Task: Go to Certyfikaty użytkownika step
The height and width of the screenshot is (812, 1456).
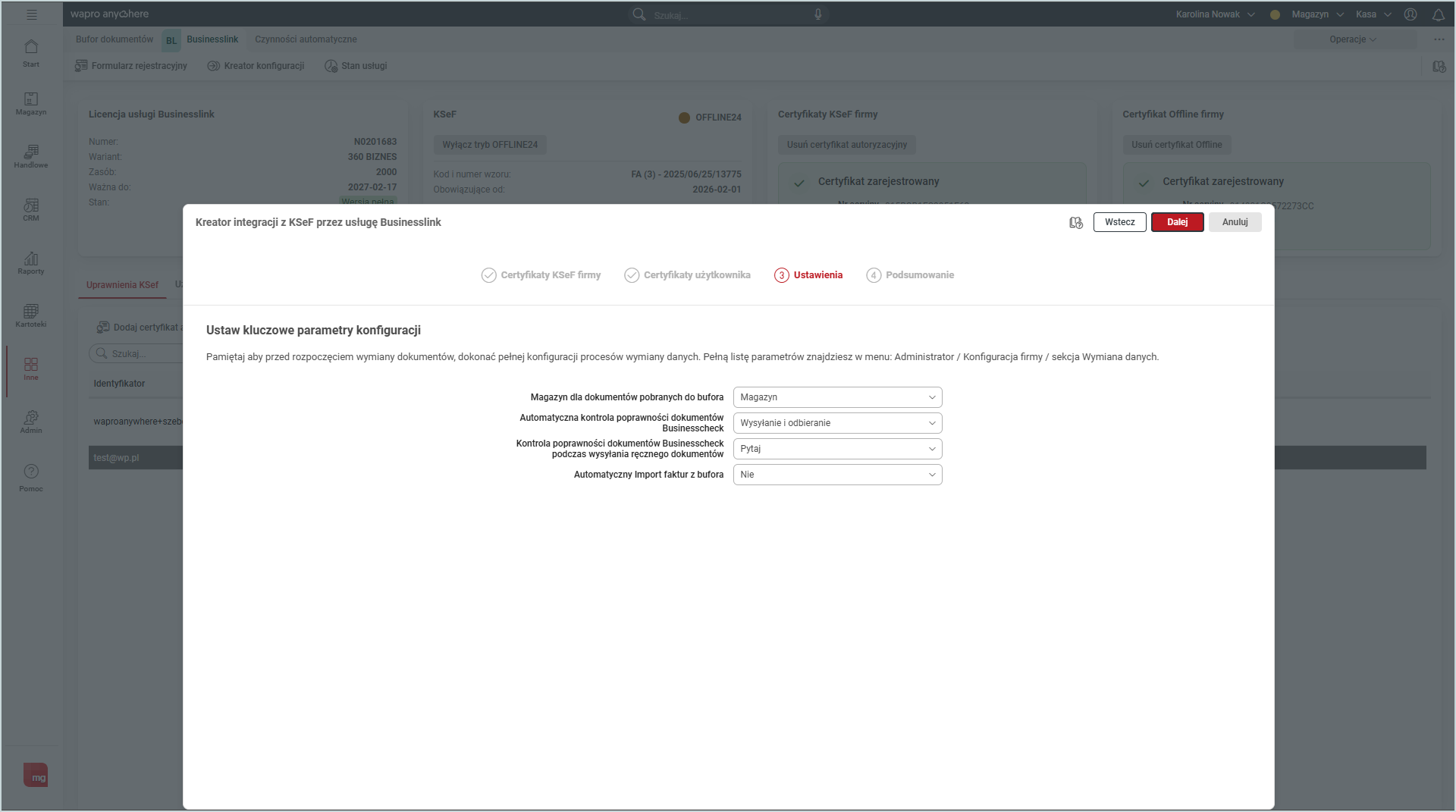Action: click(x=687, y=275)
